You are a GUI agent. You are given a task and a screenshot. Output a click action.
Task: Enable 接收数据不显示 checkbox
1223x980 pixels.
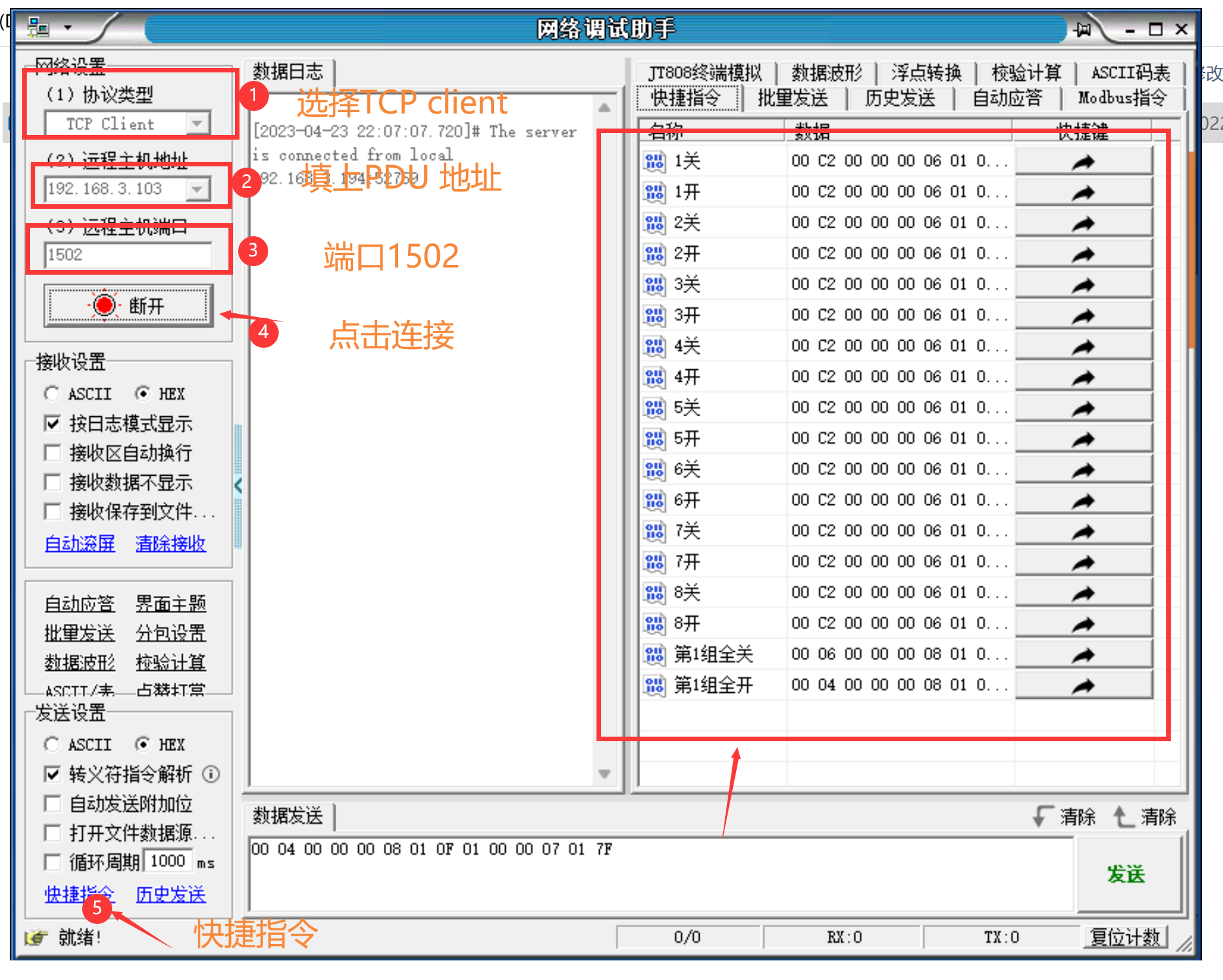[52, 482]
